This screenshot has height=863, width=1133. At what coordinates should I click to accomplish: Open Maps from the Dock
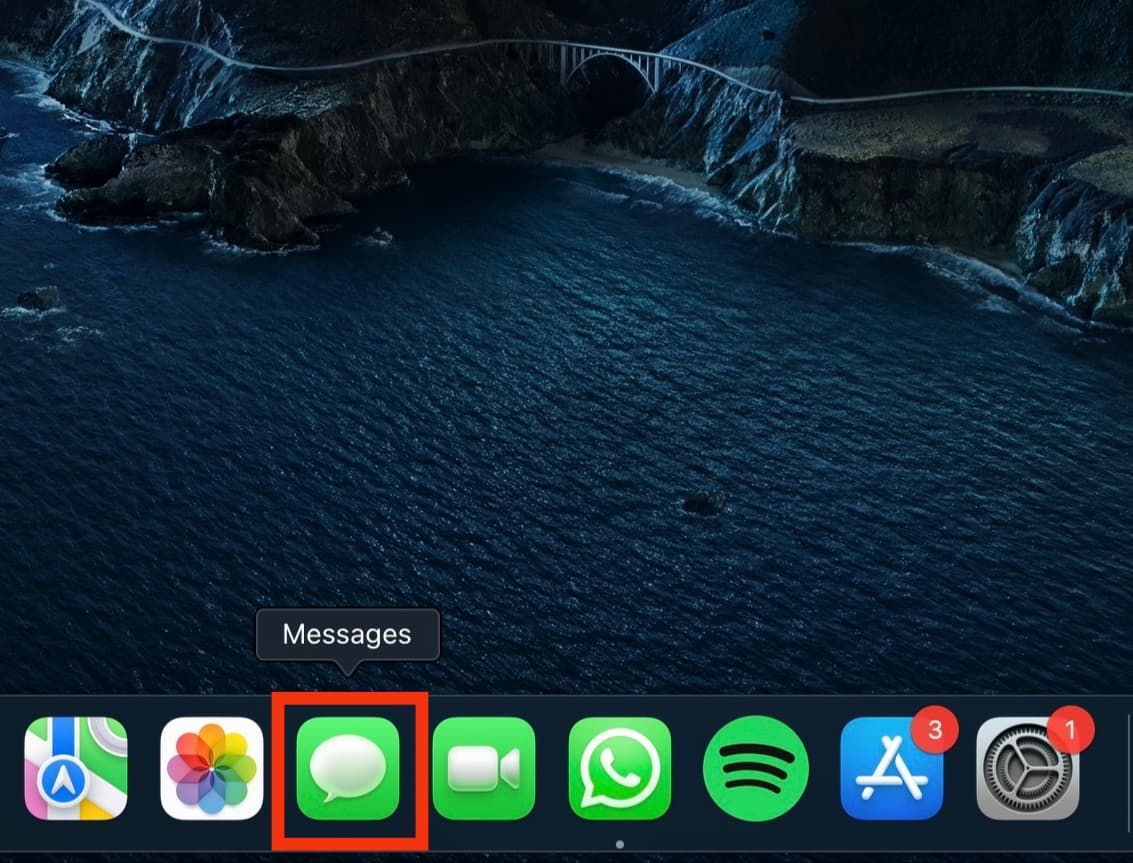76,768
